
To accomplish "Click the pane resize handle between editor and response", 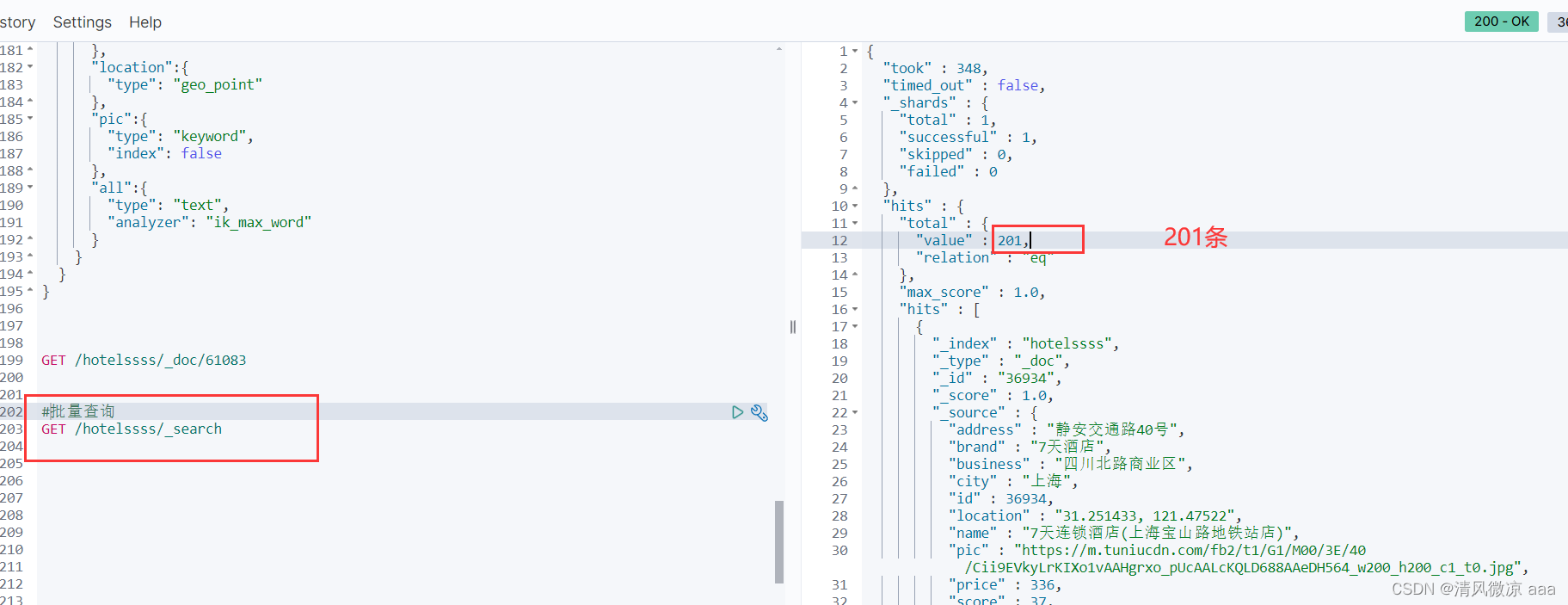I will click(x=793, y=326).
